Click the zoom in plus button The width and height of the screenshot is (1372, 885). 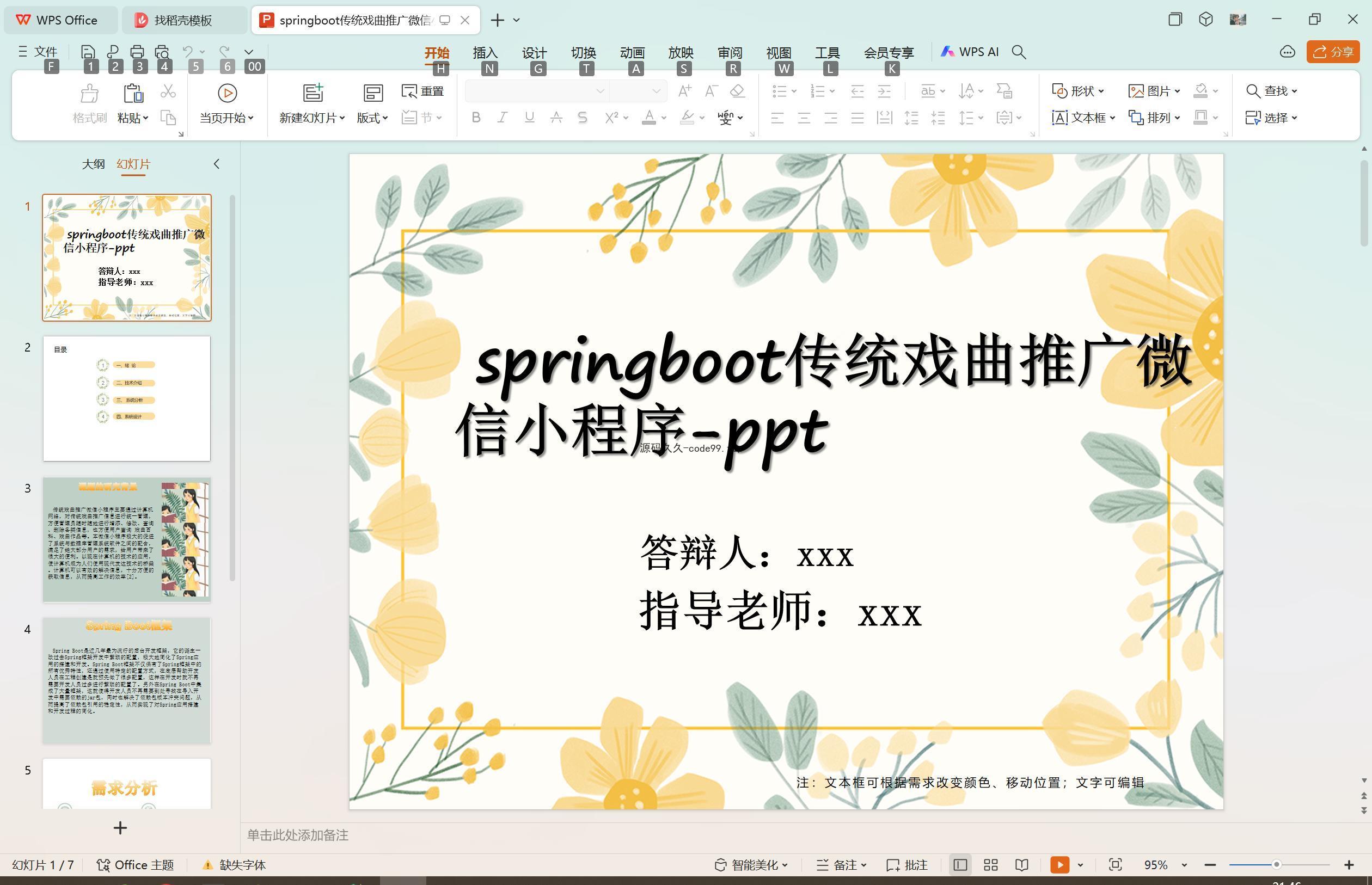[x=1349, y=864]
